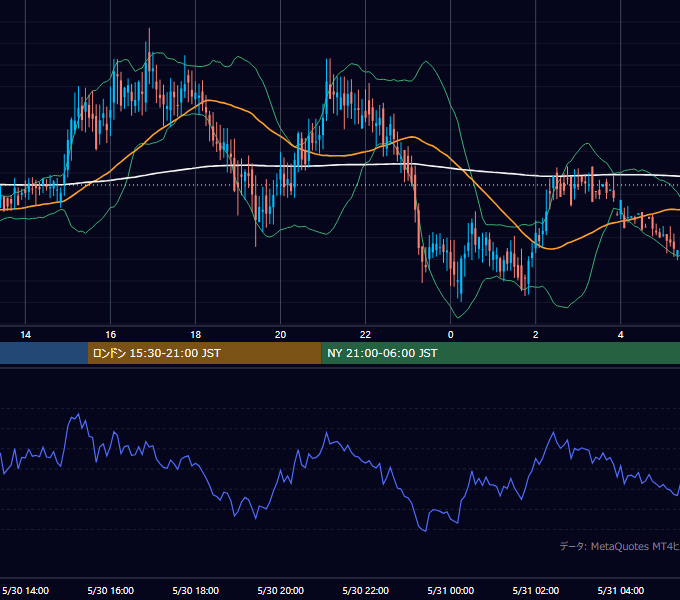Click the 0 hour axis label
This screenshot has height=600, width=680.
pos(451,335)
